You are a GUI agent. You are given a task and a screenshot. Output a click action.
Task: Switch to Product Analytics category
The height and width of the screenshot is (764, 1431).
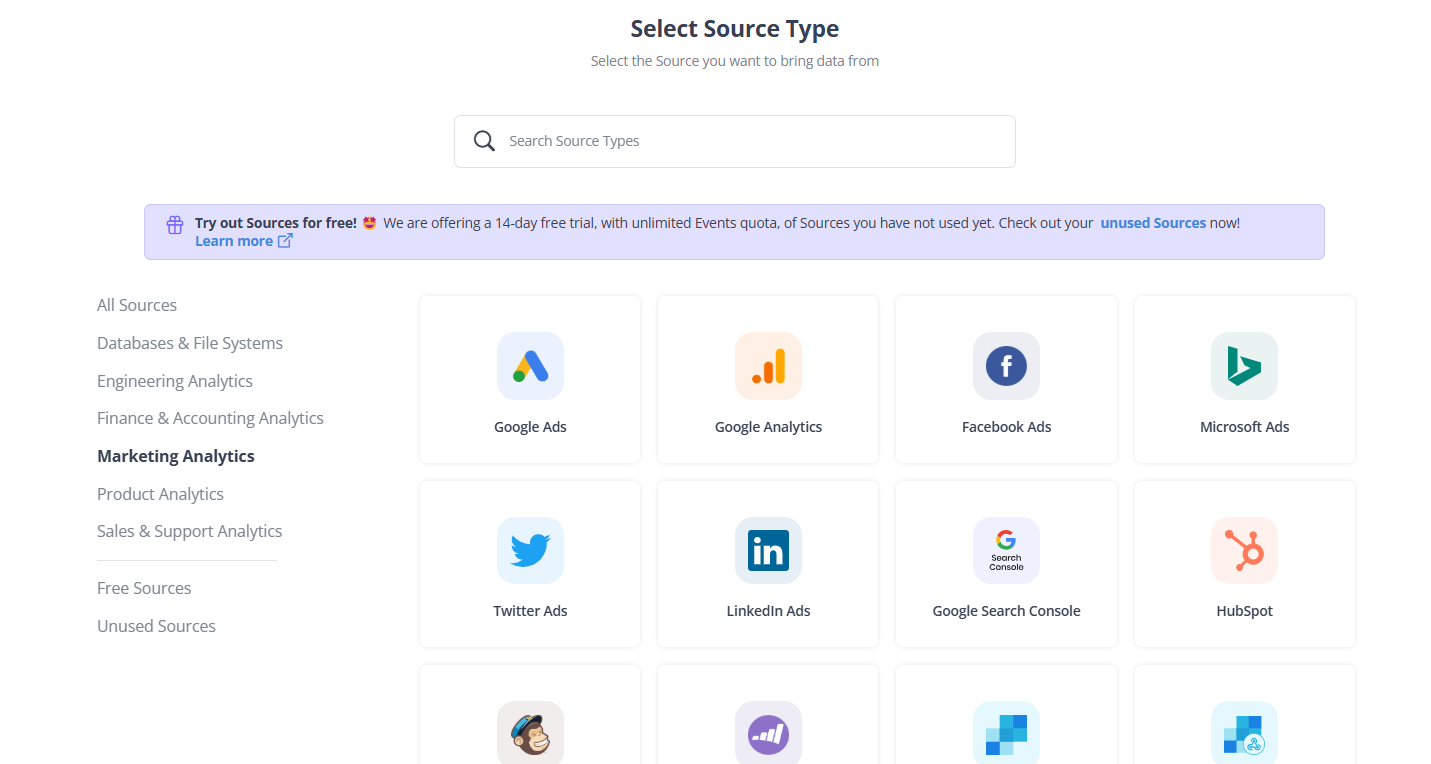pyautogui.click(x=160, y=494)
